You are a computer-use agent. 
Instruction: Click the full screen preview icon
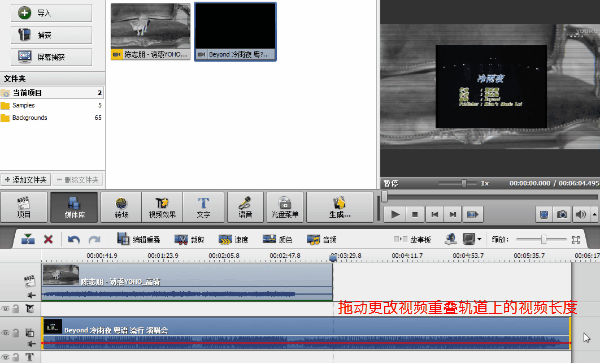point(544,214)
